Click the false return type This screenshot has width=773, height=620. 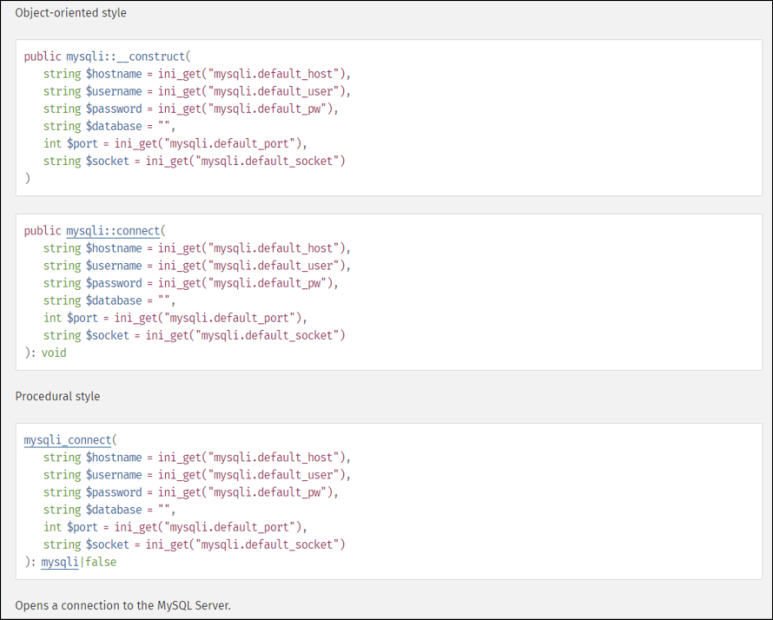point(101,562)
